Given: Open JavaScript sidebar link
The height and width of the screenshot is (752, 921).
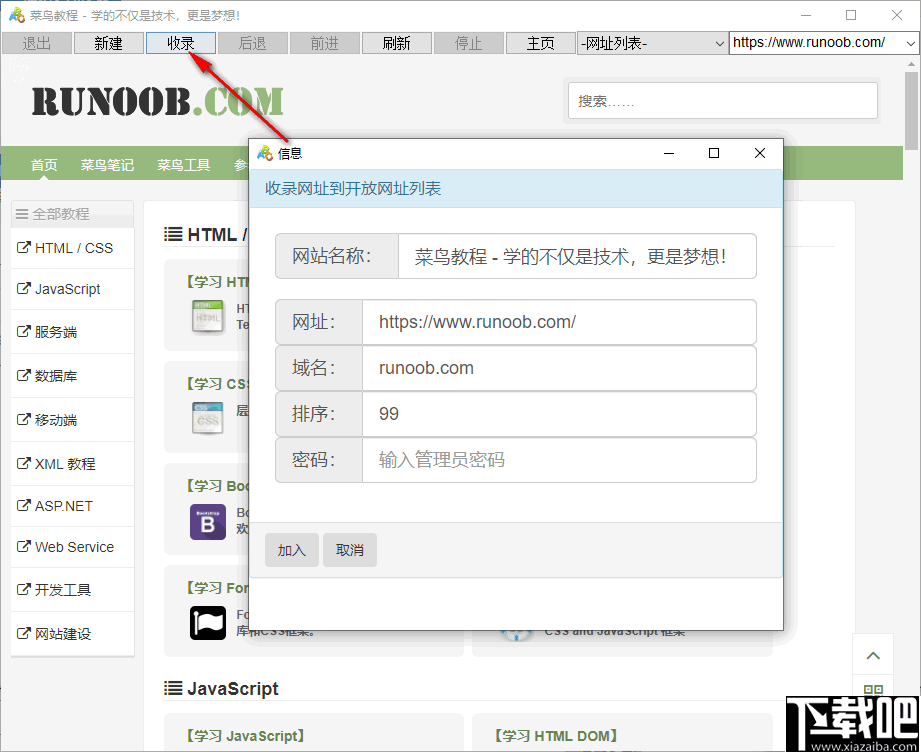Looking at the screenshot, I should pos(72,289).
